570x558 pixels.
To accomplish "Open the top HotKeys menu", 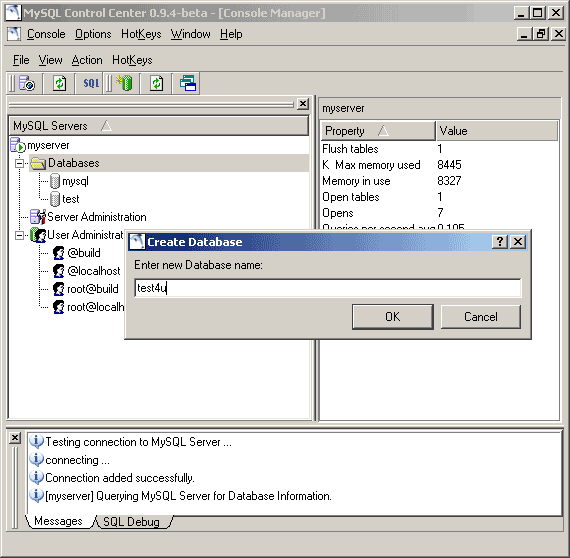I will pos(141,34).
